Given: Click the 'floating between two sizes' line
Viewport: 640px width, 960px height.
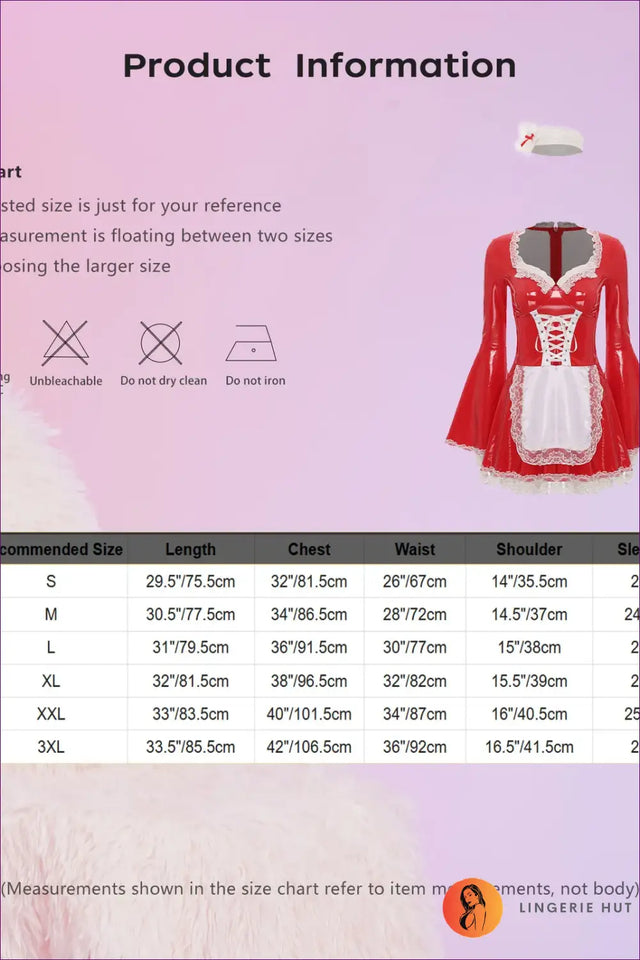Looking at the screenshot, I should 167,236.
